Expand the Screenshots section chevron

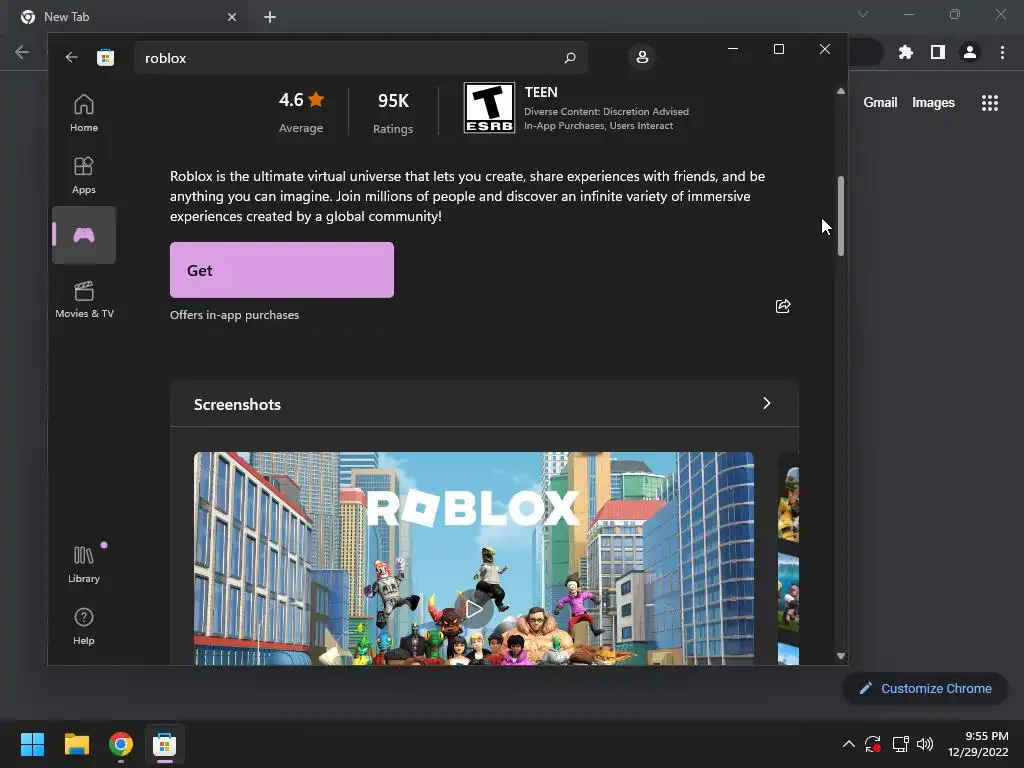[x=767, y=404]
